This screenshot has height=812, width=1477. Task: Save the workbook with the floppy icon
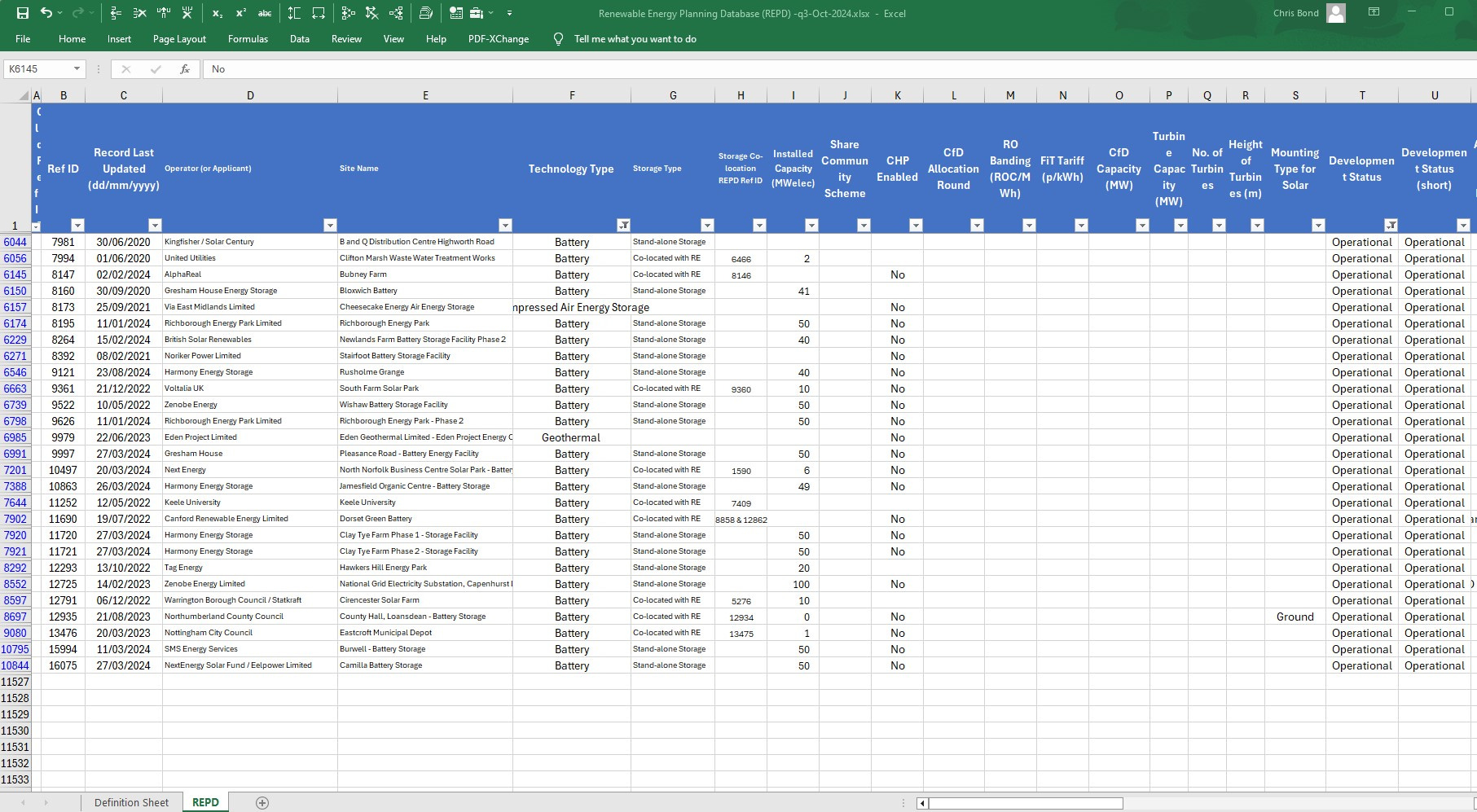(x=23, y=13)
